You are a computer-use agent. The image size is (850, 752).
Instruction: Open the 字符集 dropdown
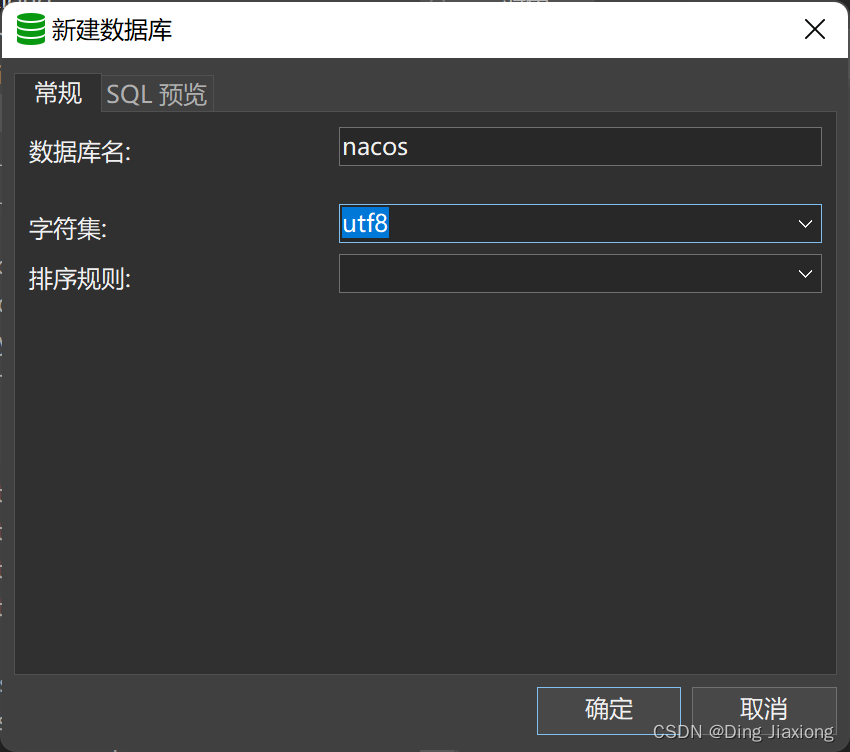[580, 223]
